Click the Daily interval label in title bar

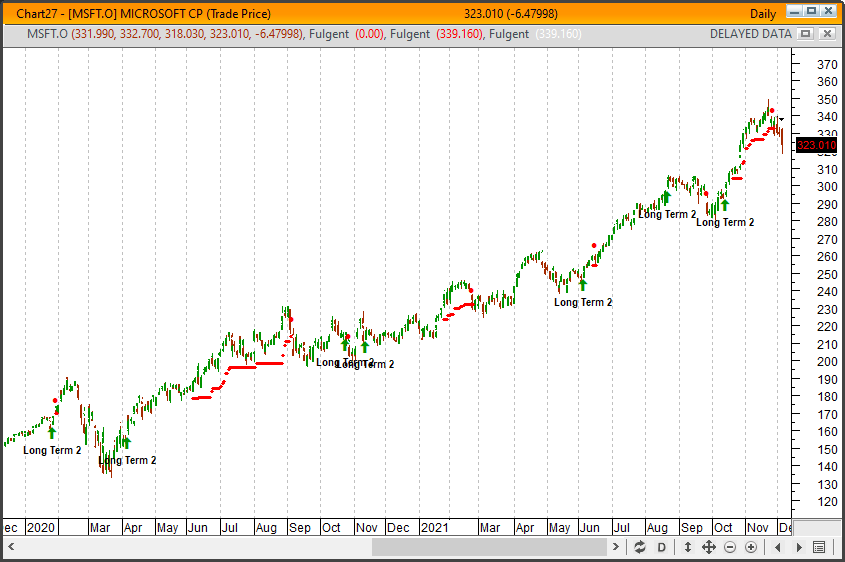click(763, 14)
